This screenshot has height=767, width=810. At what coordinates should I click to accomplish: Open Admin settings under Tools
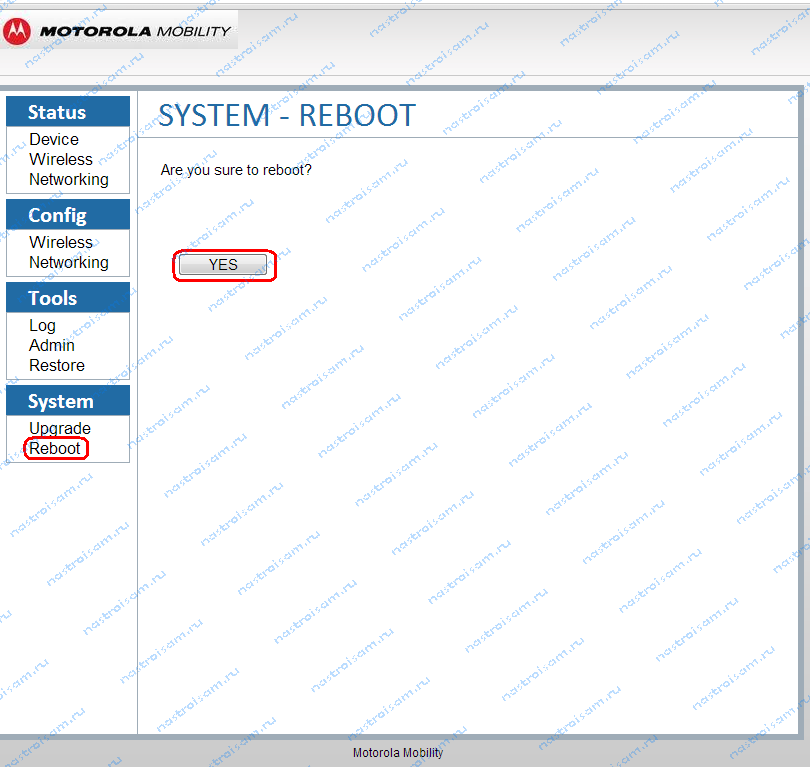(52, 346)
